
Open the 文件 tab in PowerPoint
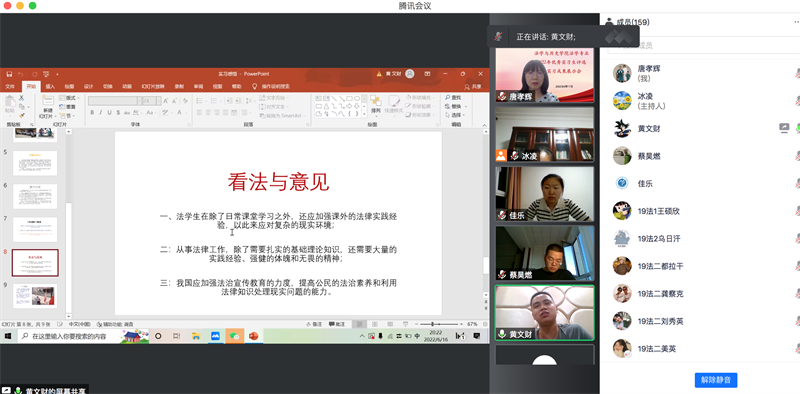[10, 86]
